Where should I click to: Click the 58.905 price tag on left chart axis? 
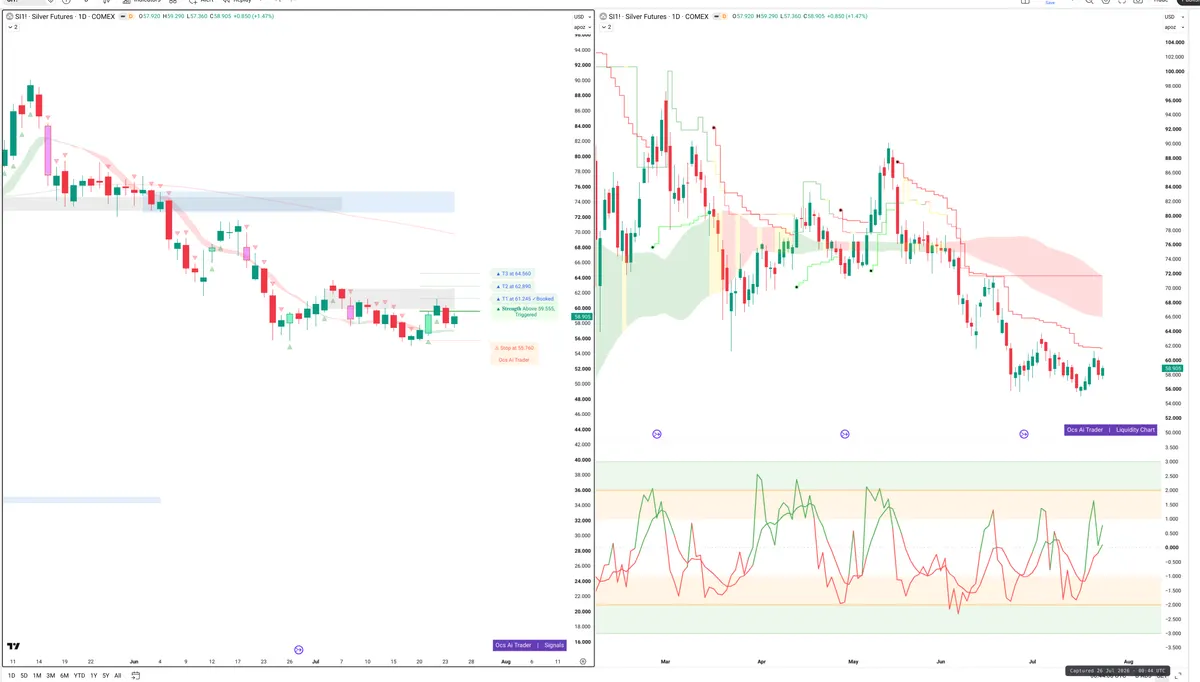point(580,317)
